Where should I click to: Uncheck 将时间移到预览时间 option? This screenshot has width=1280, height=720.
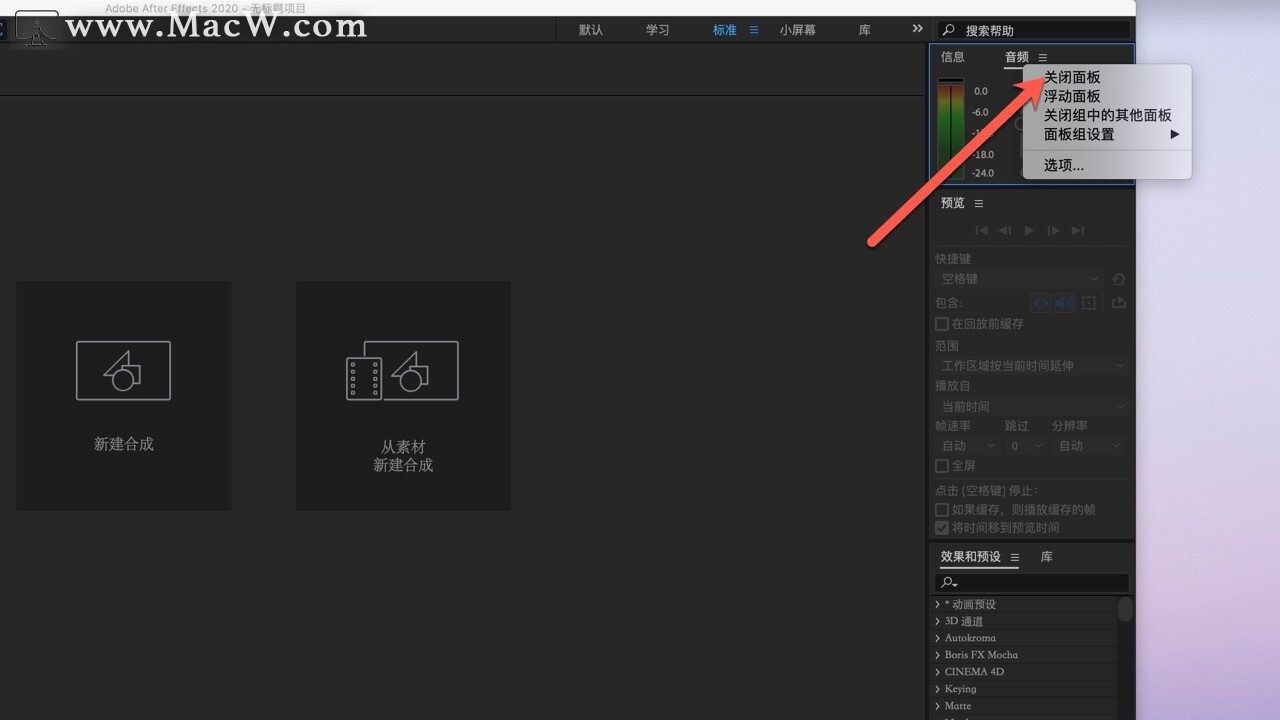942,528
